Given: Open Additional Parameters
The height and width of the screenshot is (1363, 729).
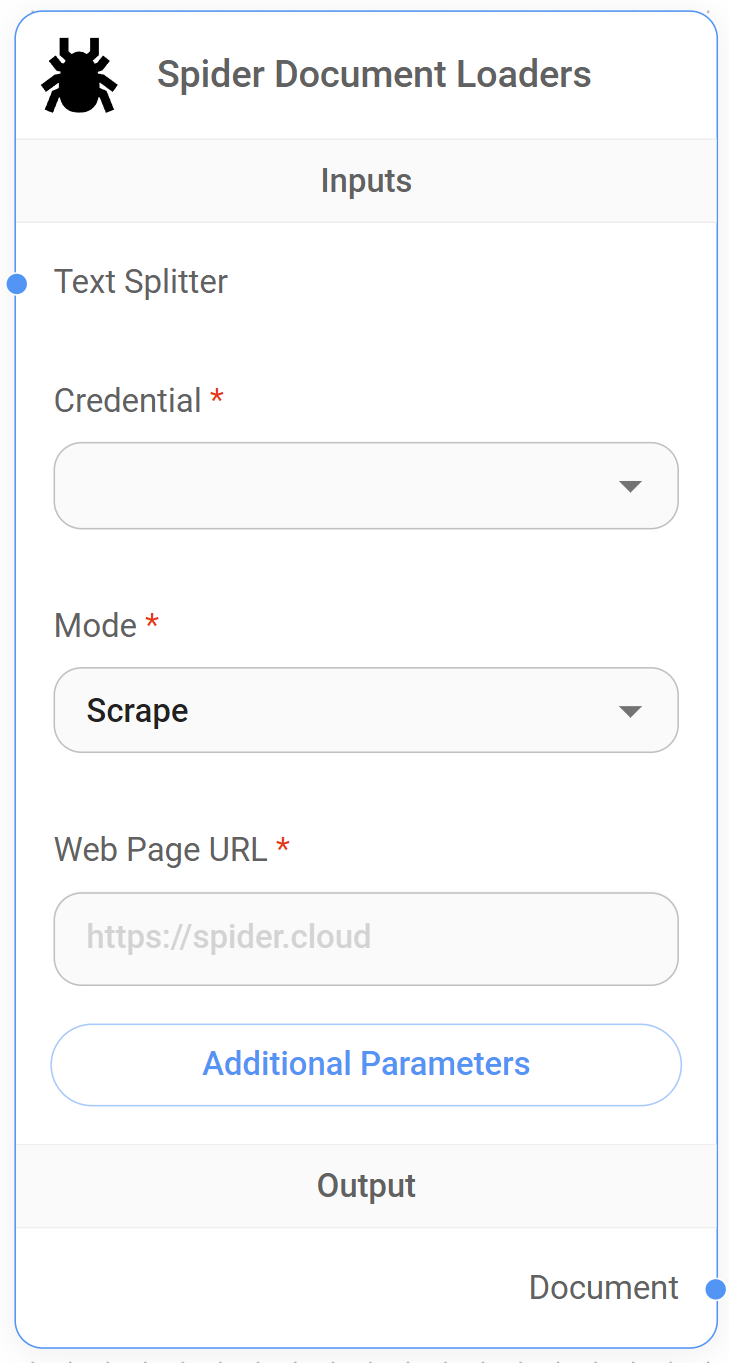Looking at the screenshot, I should tap(366, 1064).
